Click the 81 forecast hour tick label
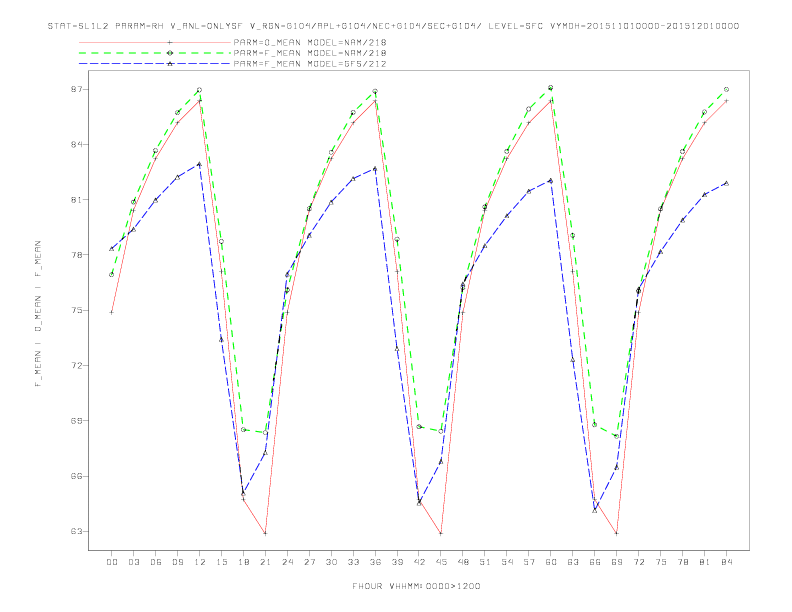The image size is (792, 612). point(705,562)
